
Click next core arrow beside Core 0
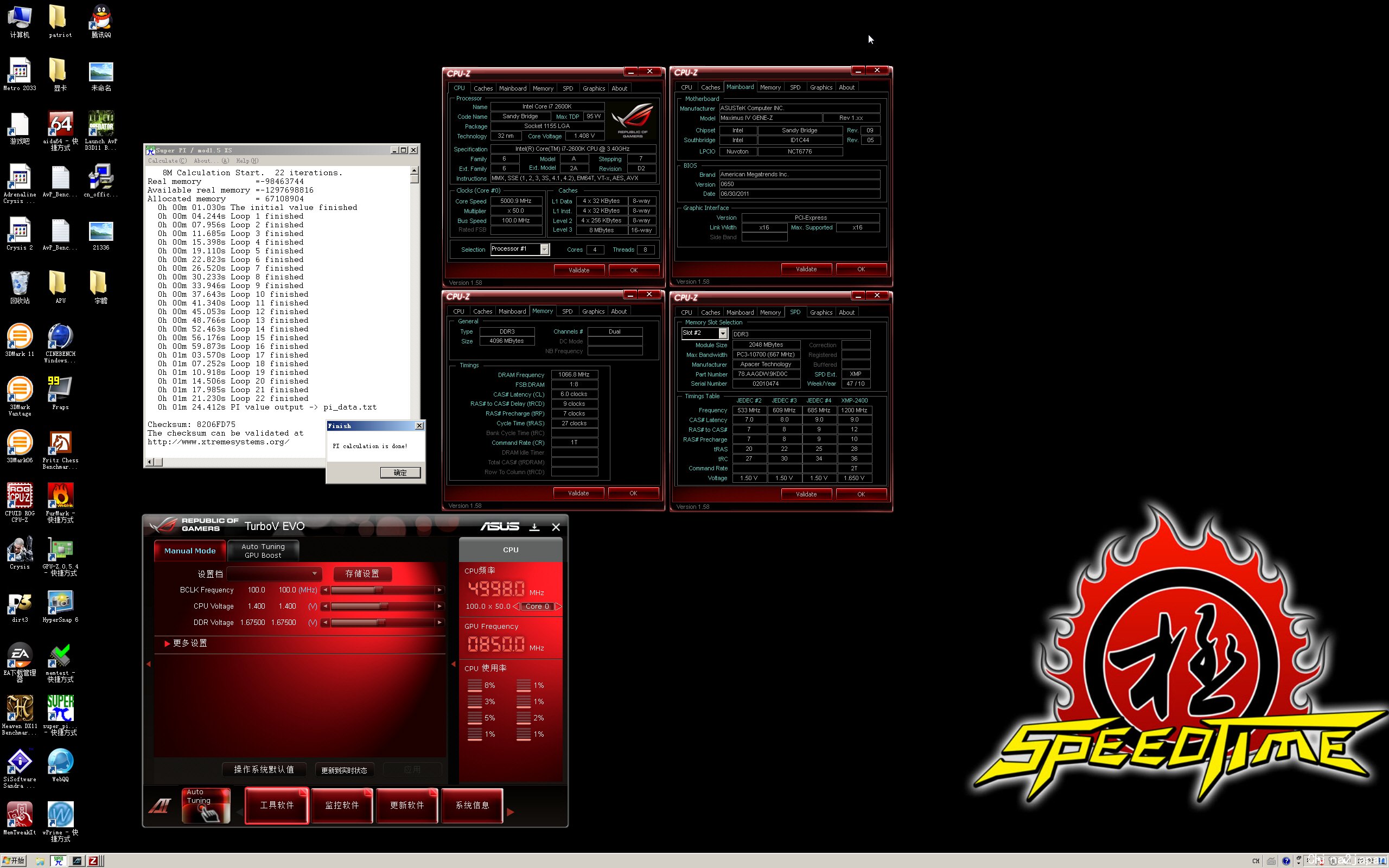(558, 606)
